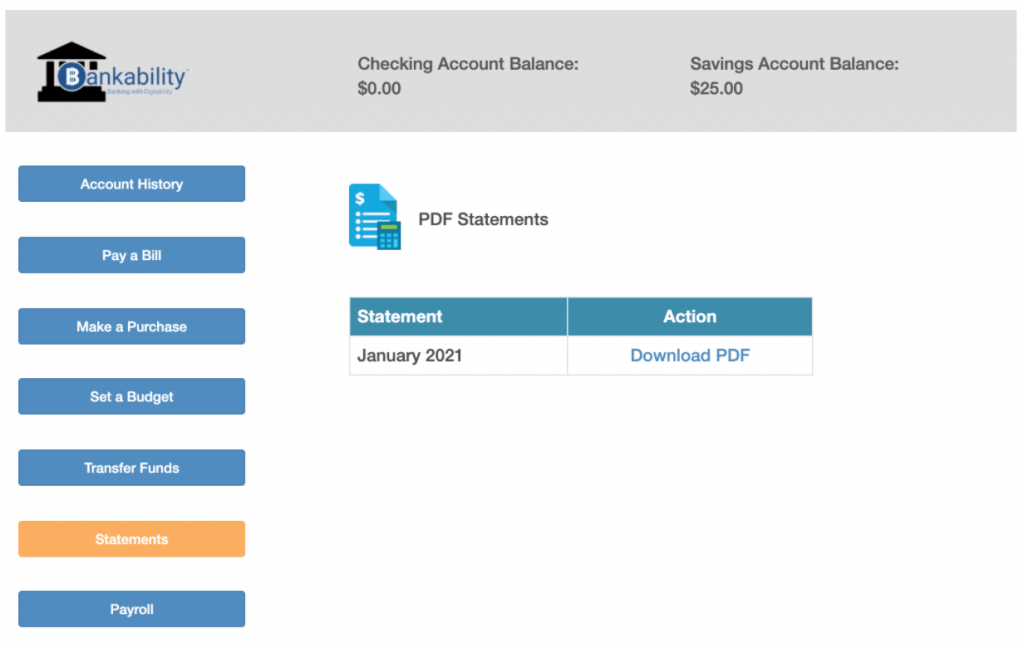Click the PDF Statements document icon
Screen dimensions: 1024x648
click(374, 216)
